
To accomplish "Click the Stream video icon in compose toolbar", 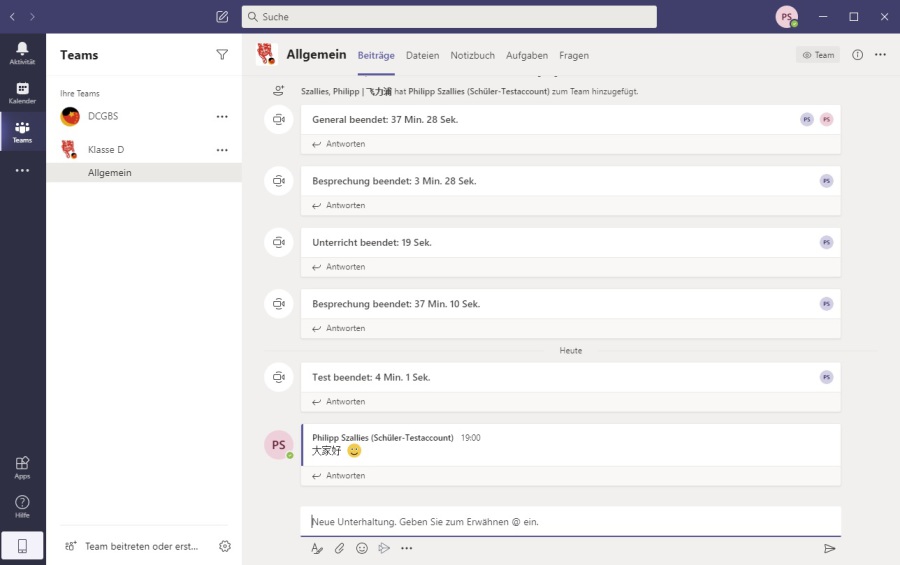I will pyautogui.click(x=384, y=548).
